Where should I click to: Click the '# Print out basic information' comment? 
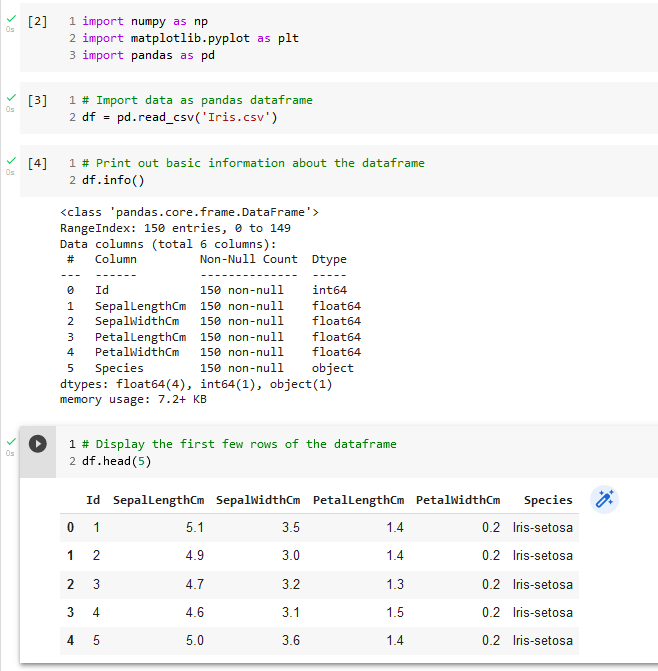(253, 163)
